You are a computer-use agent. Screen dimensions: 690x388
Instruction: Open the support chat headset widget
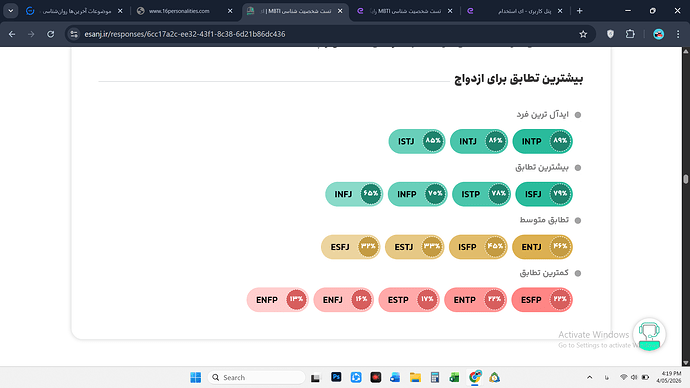coord(649,334)
